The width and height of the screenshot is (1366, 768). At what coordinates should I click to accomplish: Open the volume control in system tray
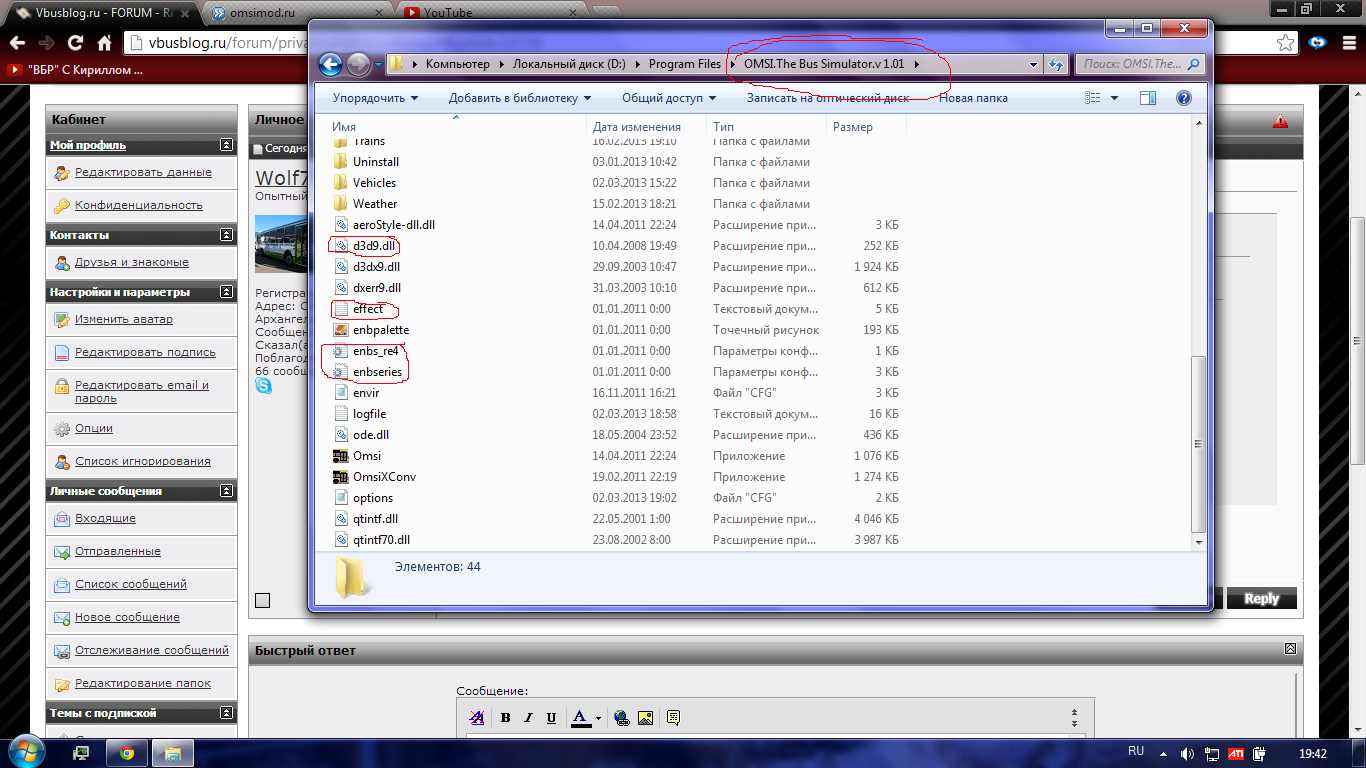point(1187,753)
